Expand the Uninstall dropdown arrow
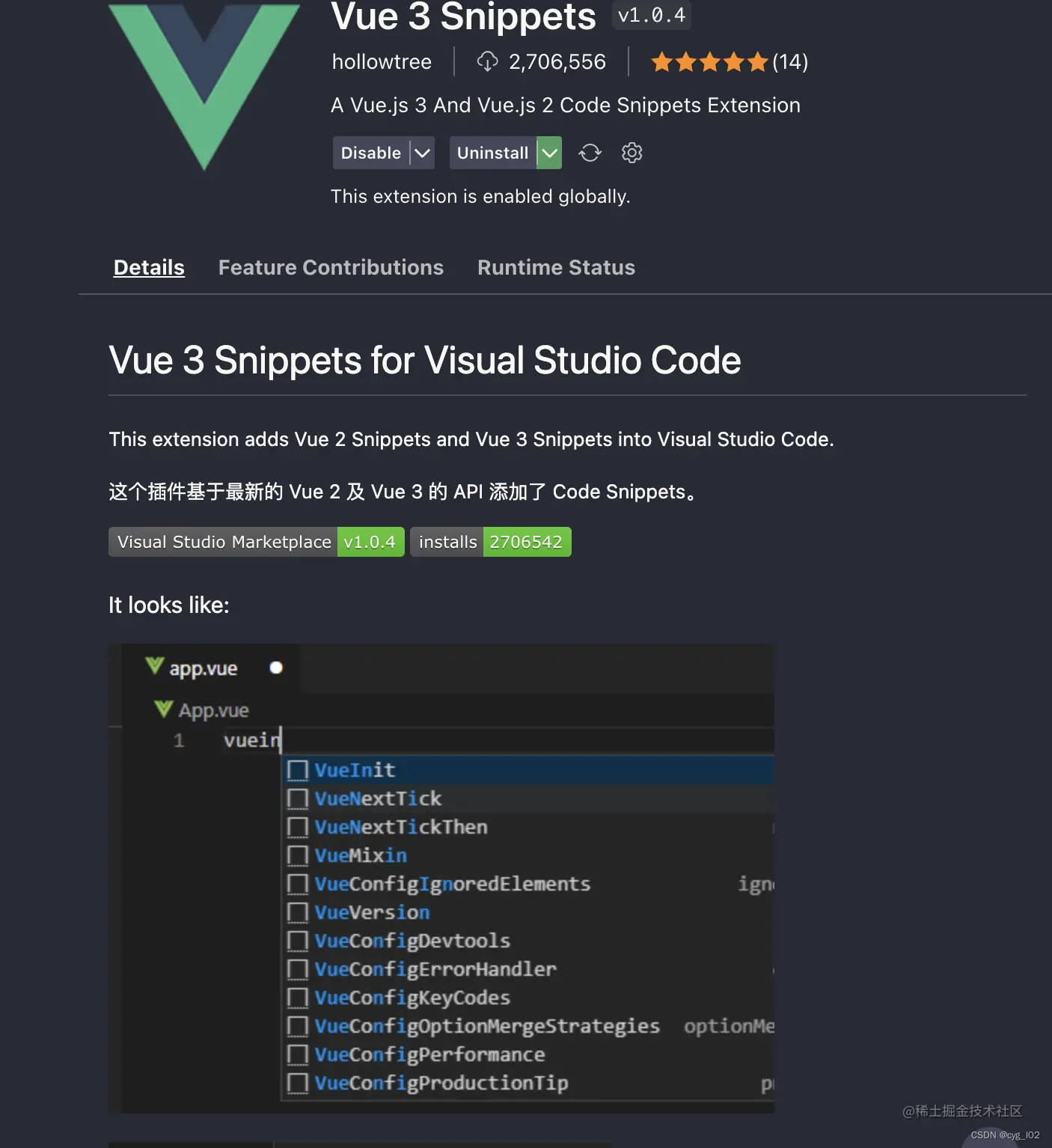This screenshot has height=1148, width=1052. (x=549, y=153)
